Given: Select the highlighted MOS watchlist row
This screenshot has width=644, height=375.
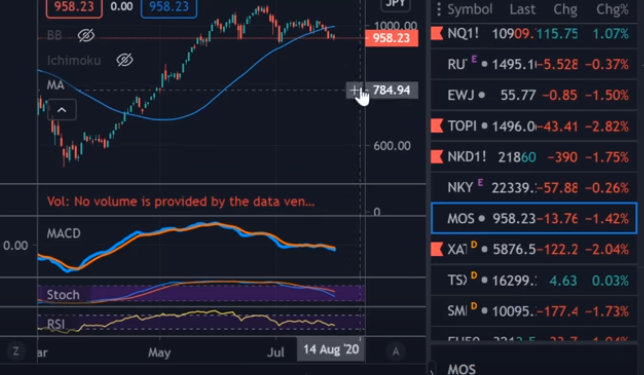Looking at the screenshot, I should point(534,219).
